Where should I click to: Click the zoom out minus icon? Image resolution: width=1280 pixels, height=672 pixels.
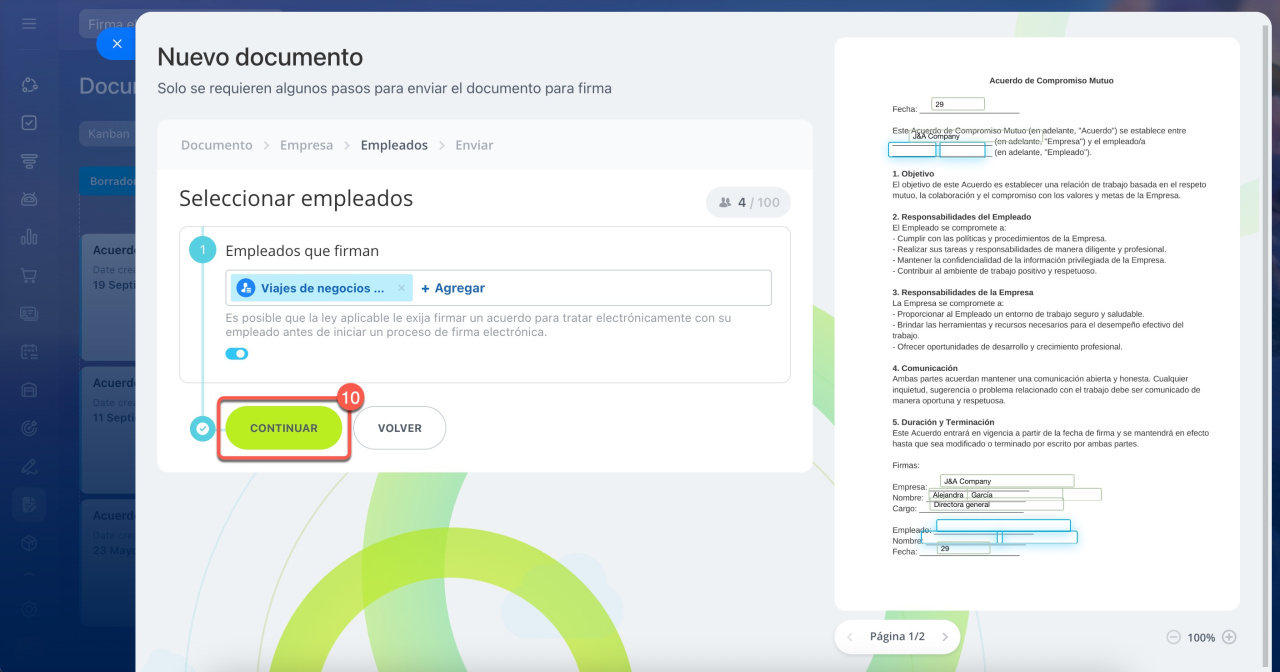[1173, 637]
